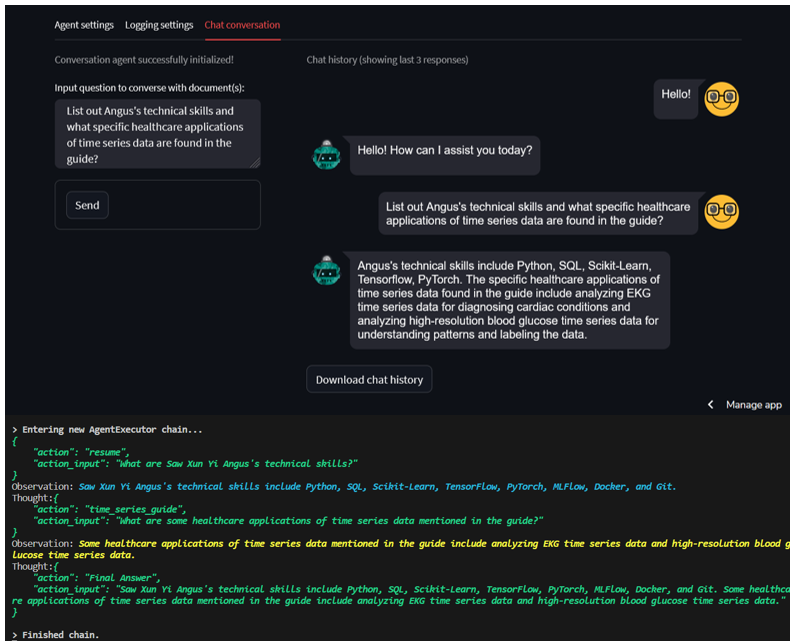The height and width of the screenshot is (643, 792).
Task: Click the robot avatar next to the greeting reply
Action: point(326,155)
